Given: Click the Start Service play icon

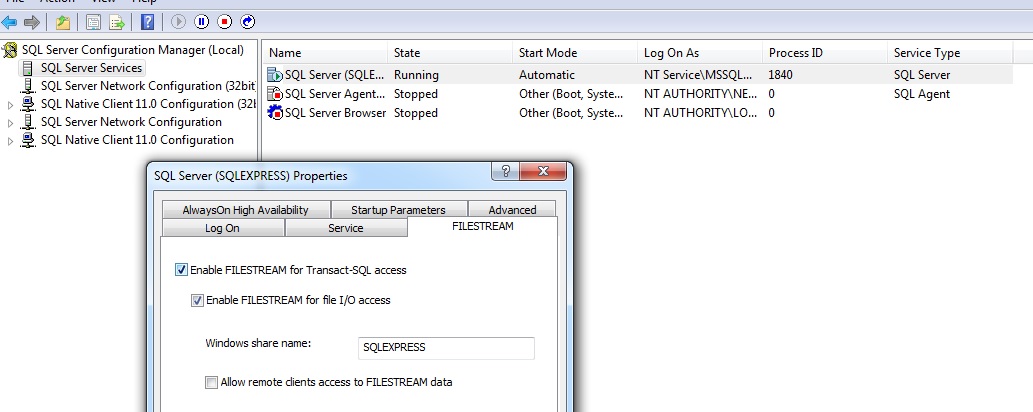Looking at the screenshot, I should 178,22.
